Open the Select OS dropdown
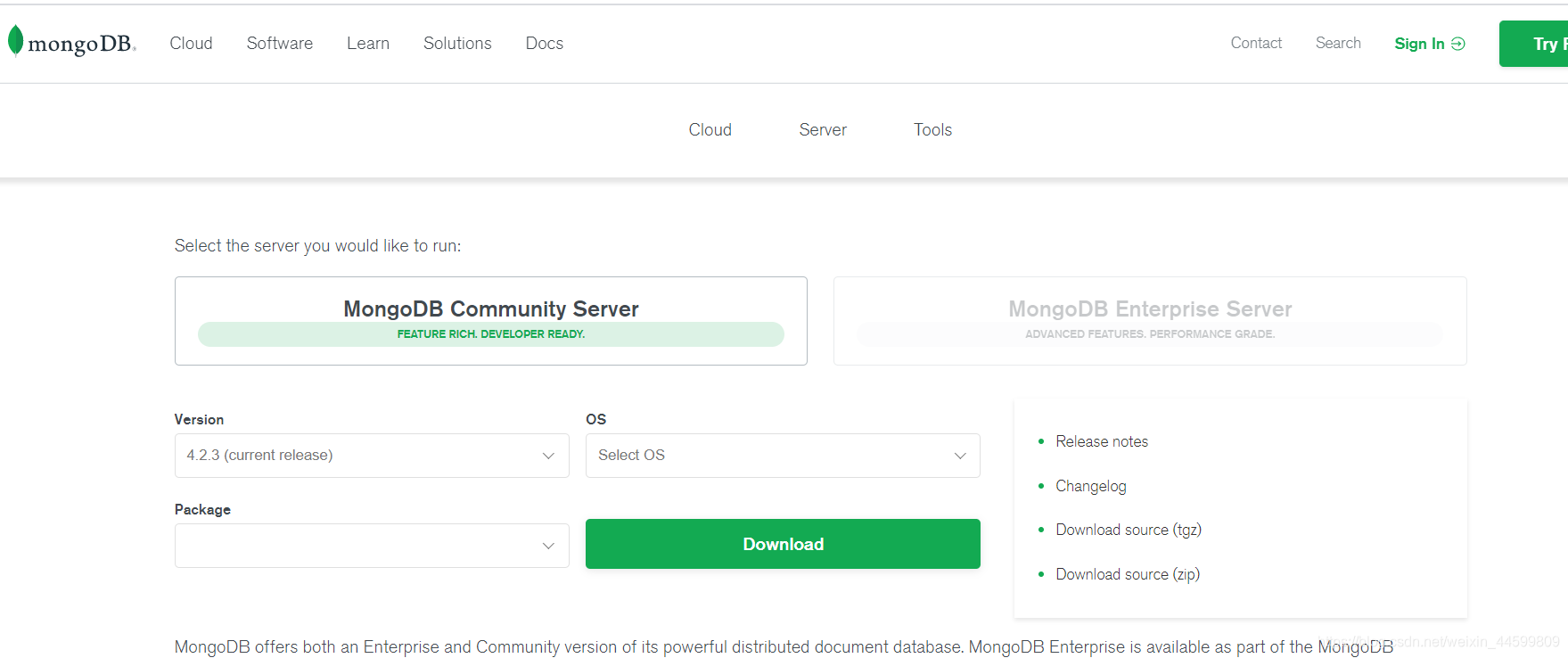 point(783,456)
